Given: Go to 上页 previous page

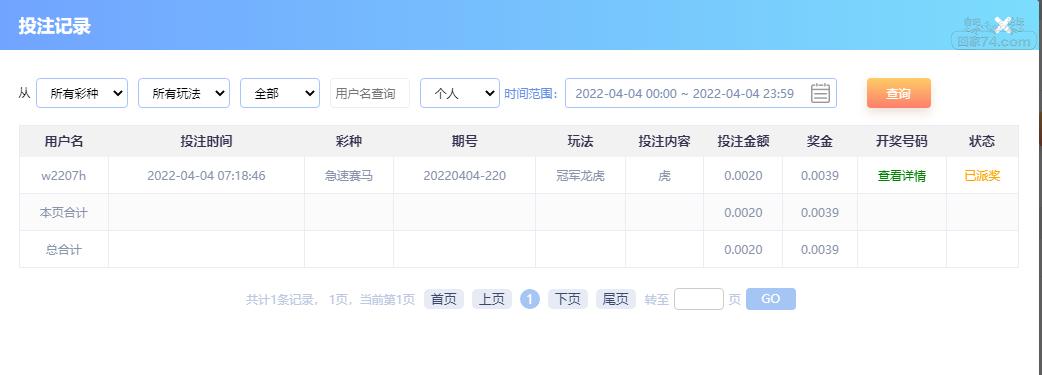Looking at the screenshot, I should click(492, 299).
